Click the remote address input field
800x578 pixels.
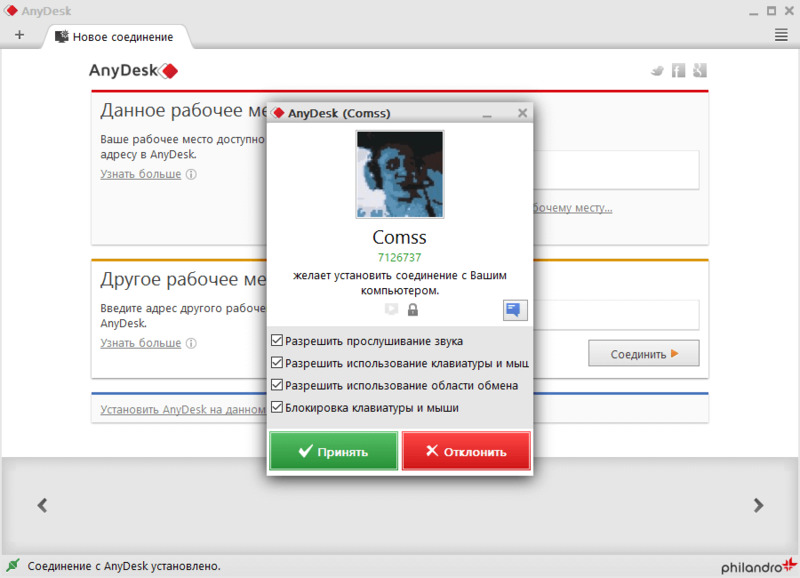(x=616, y=315)
